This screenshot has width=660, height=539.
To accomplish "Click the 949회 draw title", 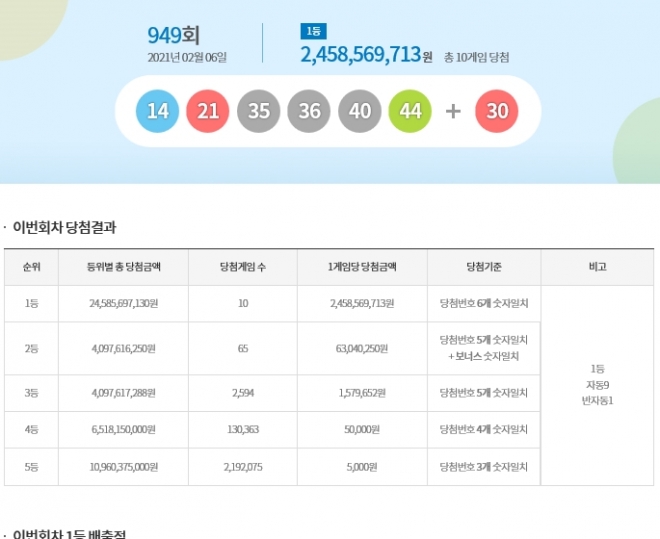I will pos(174,35).
